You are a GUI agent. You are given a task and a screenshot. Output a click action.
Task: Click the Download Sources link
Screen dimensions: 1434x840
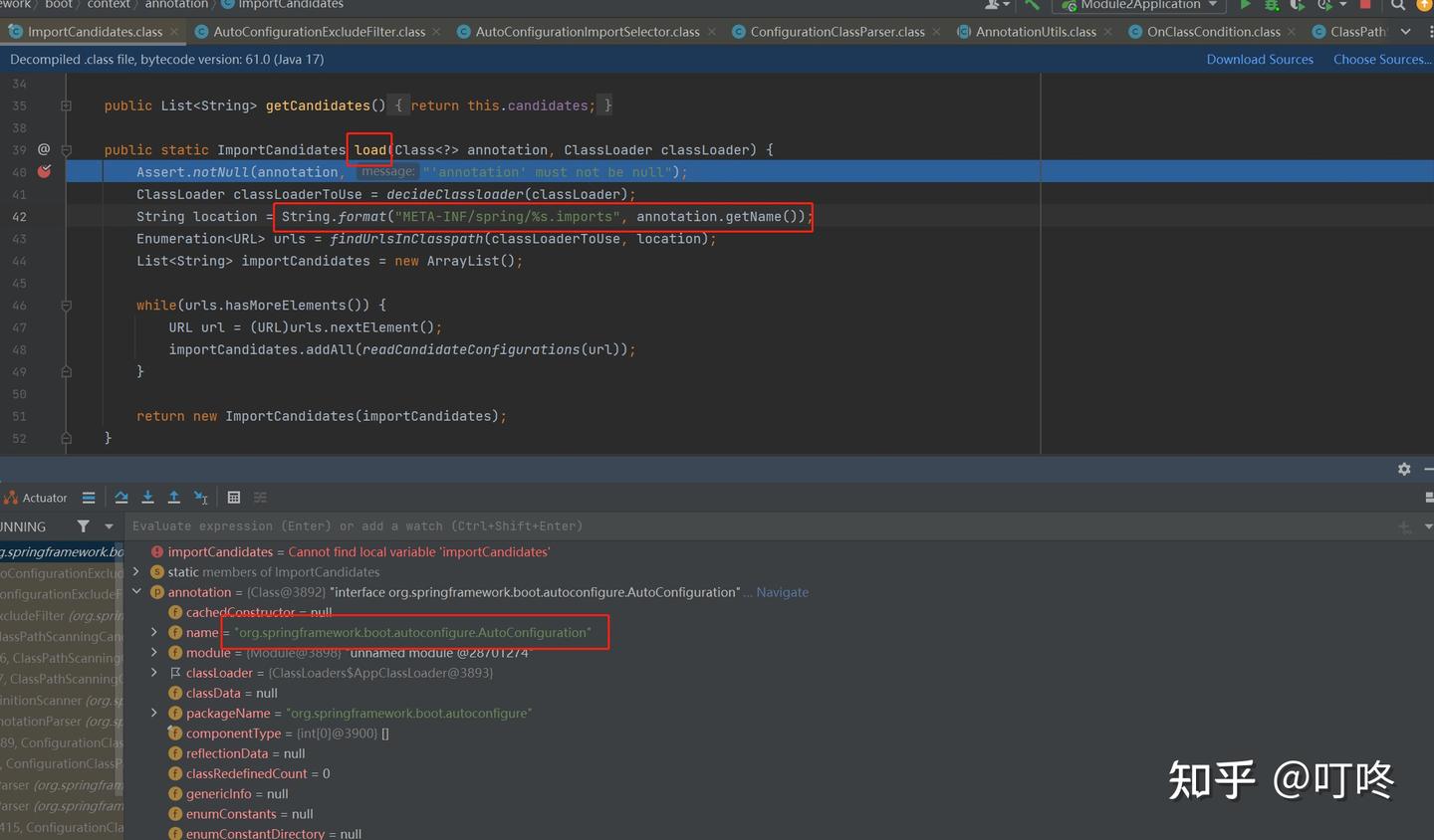(1260, 60)
